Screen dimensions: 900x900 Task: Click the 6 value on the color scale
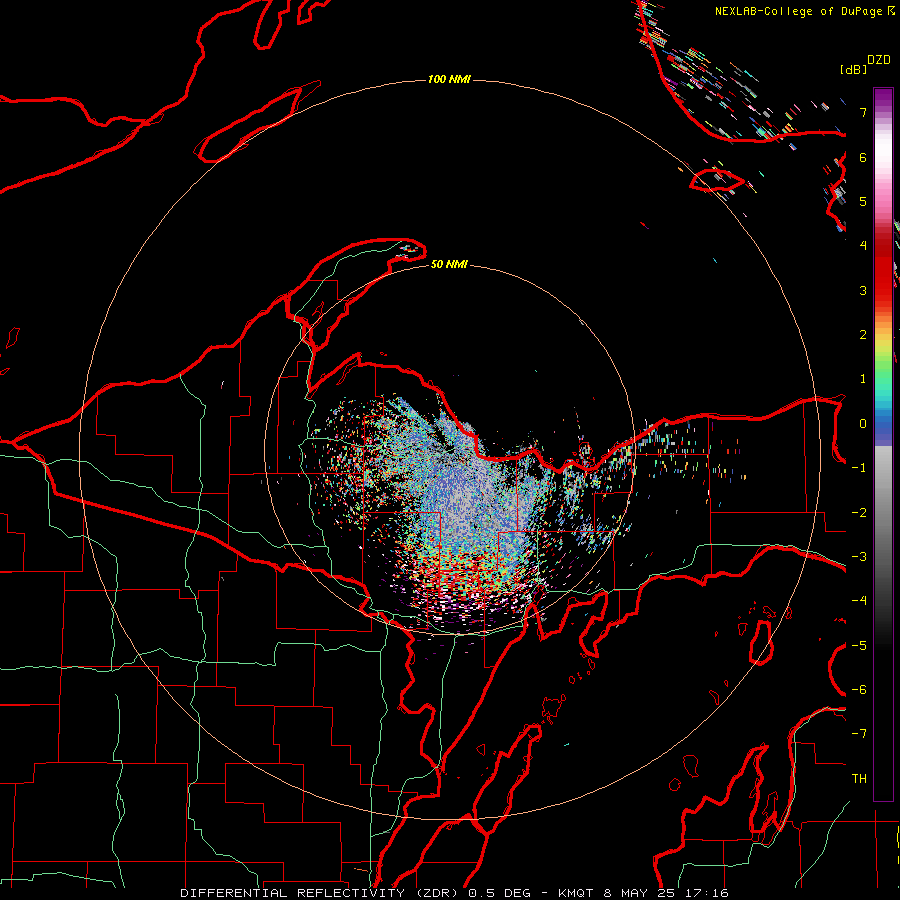(x=863, y=157)
